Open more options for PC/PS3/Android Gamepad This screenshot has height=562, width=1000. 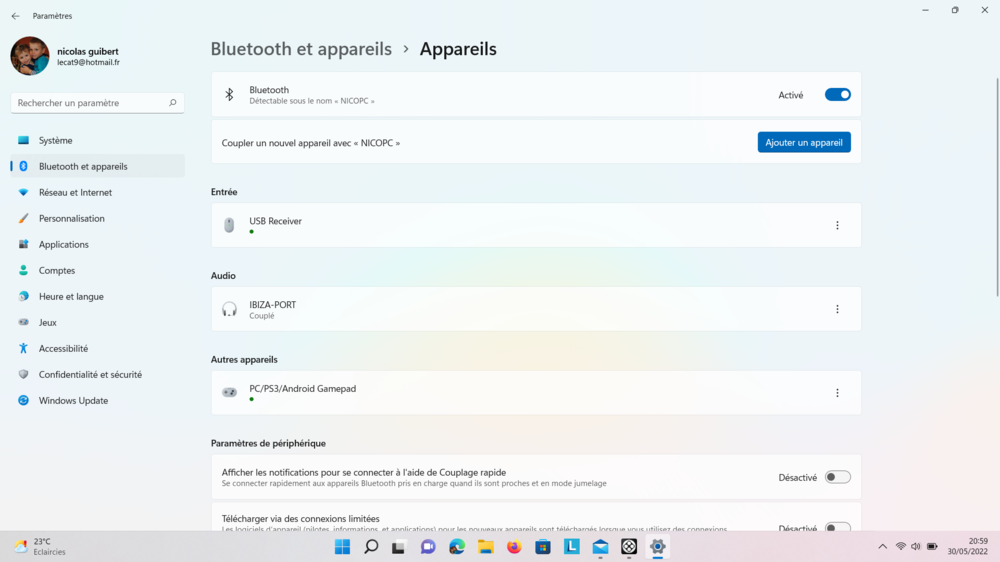[x=837, y=393]
